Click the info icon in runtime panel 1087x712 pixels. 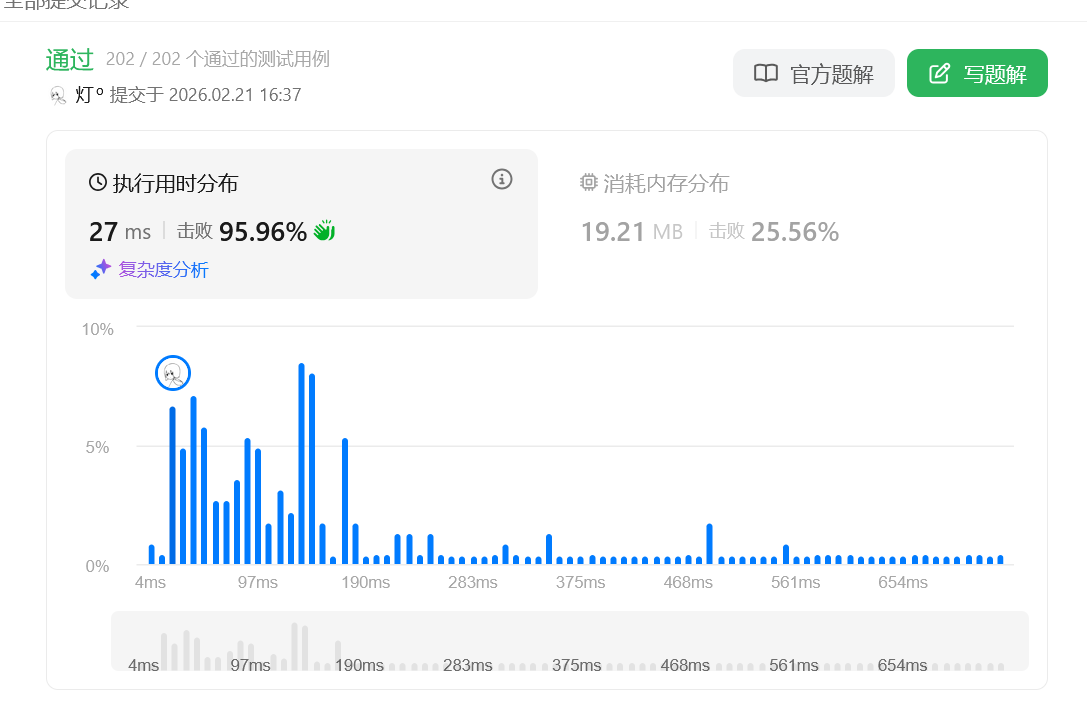[502, 179]
